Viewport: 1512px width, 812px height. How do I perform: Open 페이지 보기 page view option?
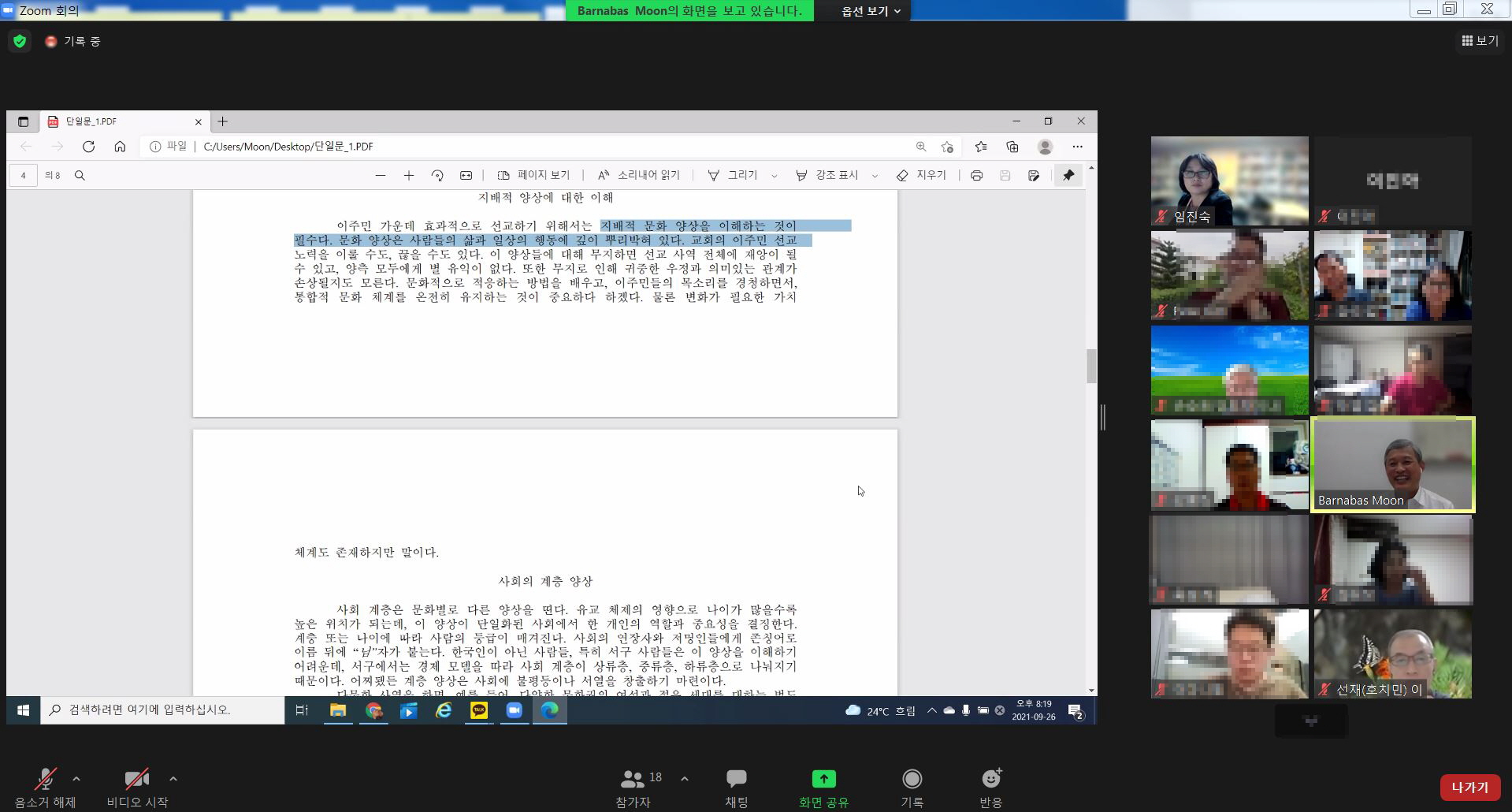(x=533, y=175)
